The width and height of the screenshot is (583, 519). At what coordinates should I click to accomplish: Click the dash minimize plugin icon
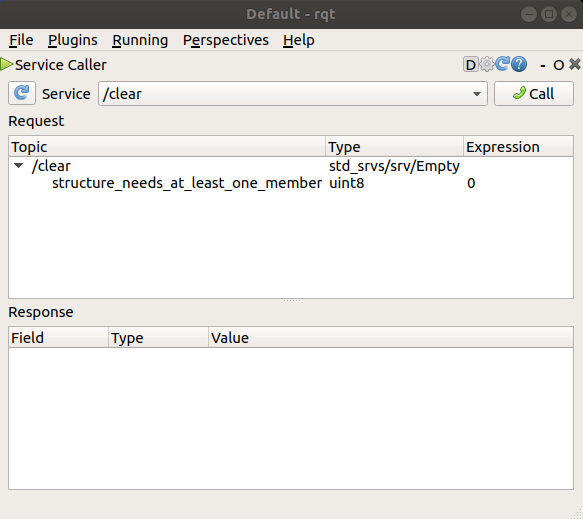point(543,65)
